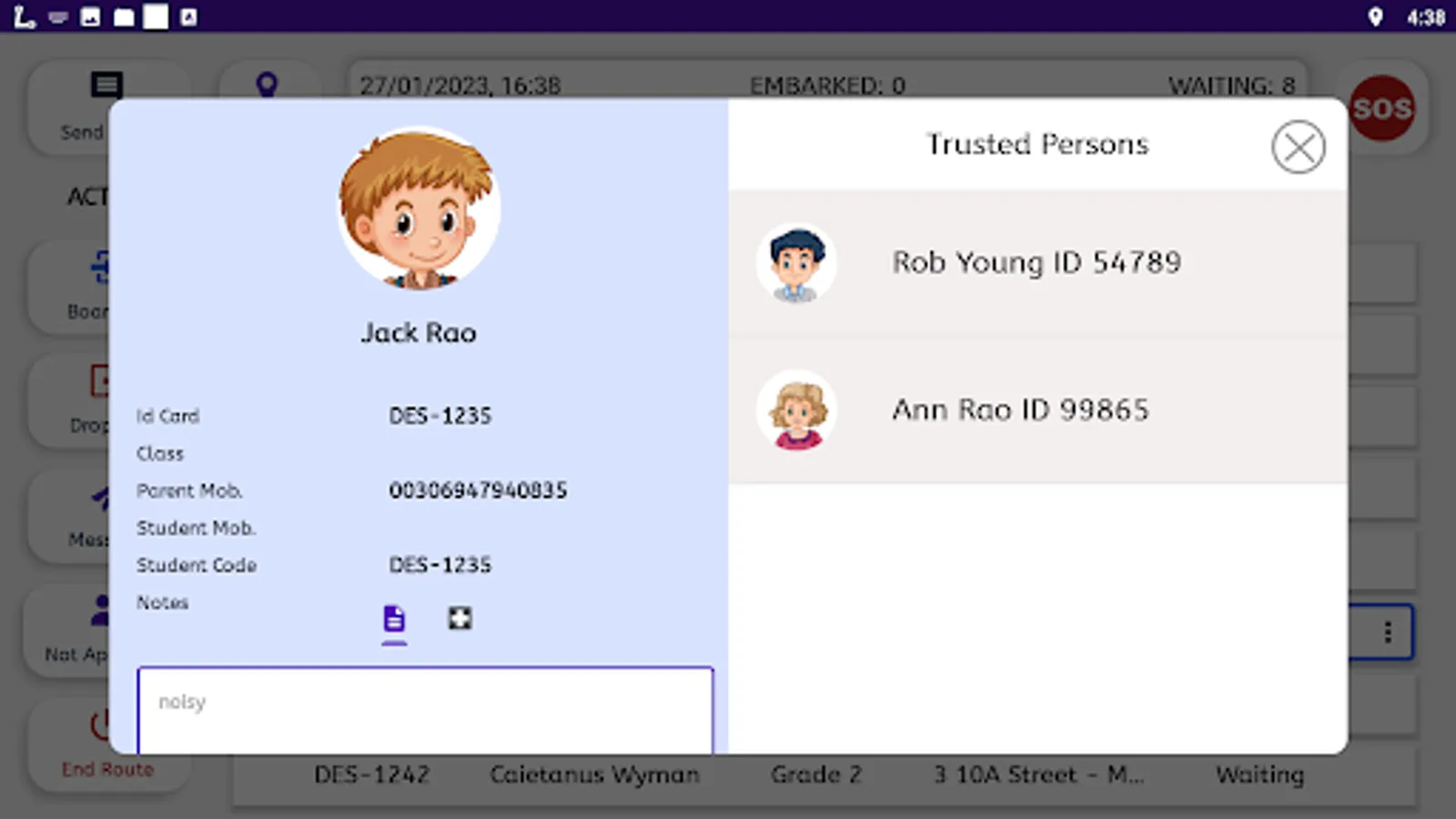
Task: Click the location icon in status bar
Action: (1375, 16)
